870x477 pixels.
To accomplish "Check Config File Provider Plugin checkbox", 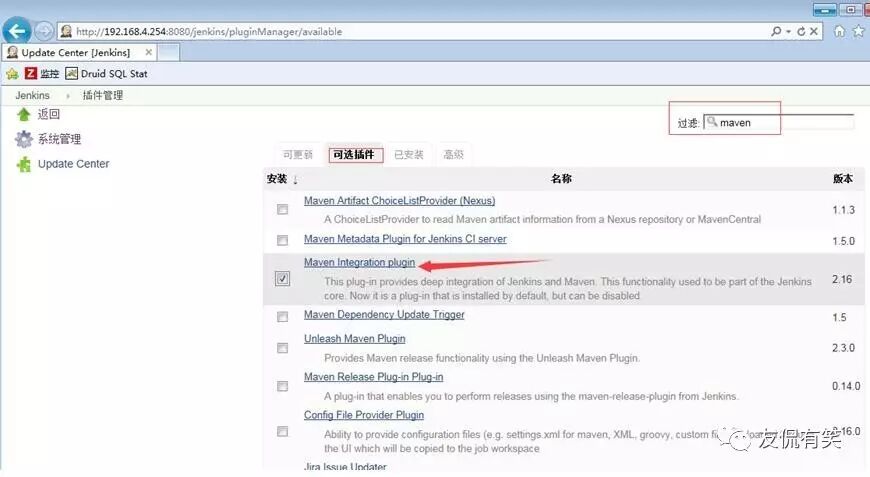I will point(282,432).
